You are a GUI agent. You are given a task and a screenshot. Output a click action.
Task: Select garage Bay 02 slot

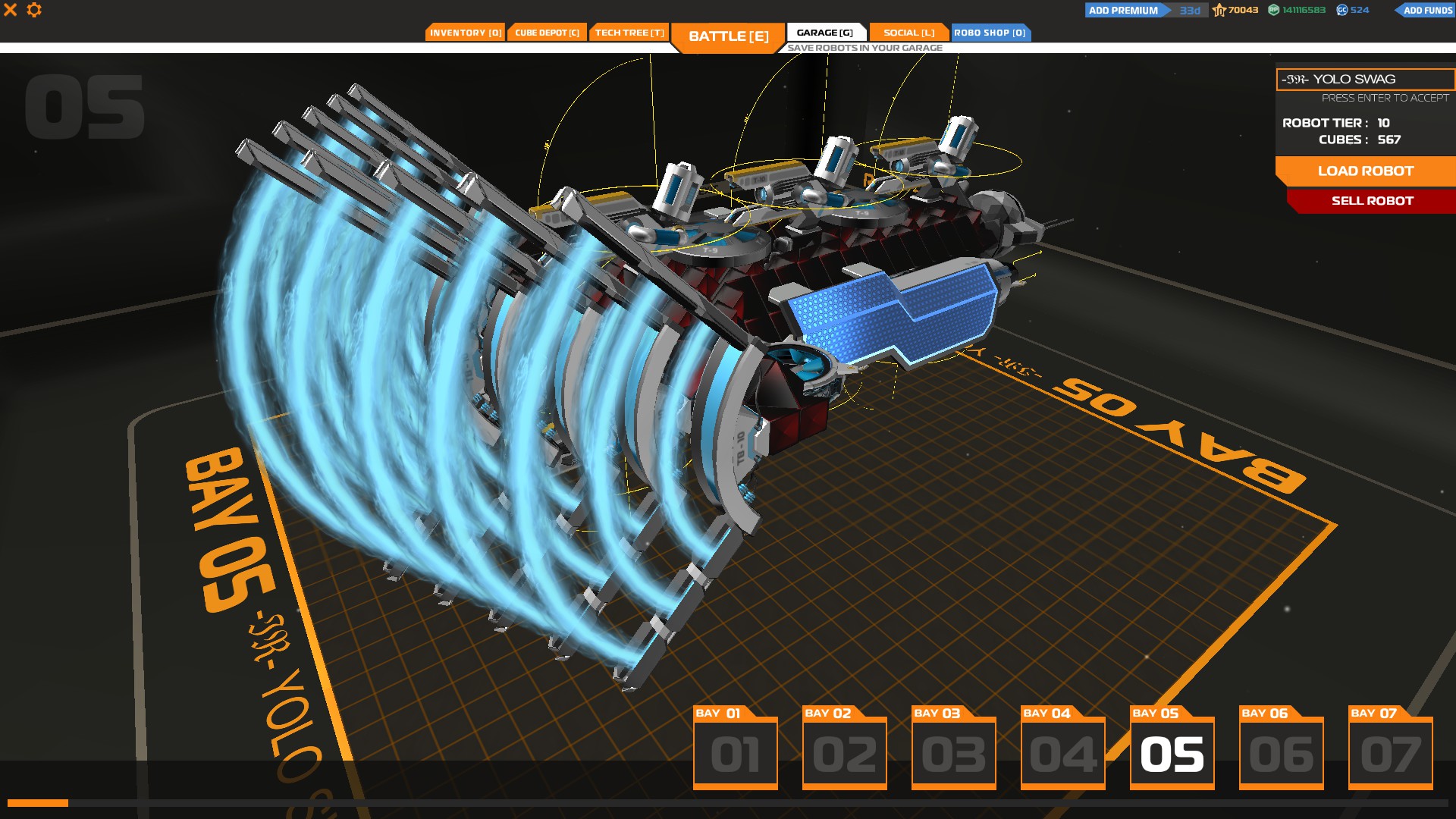844,748
